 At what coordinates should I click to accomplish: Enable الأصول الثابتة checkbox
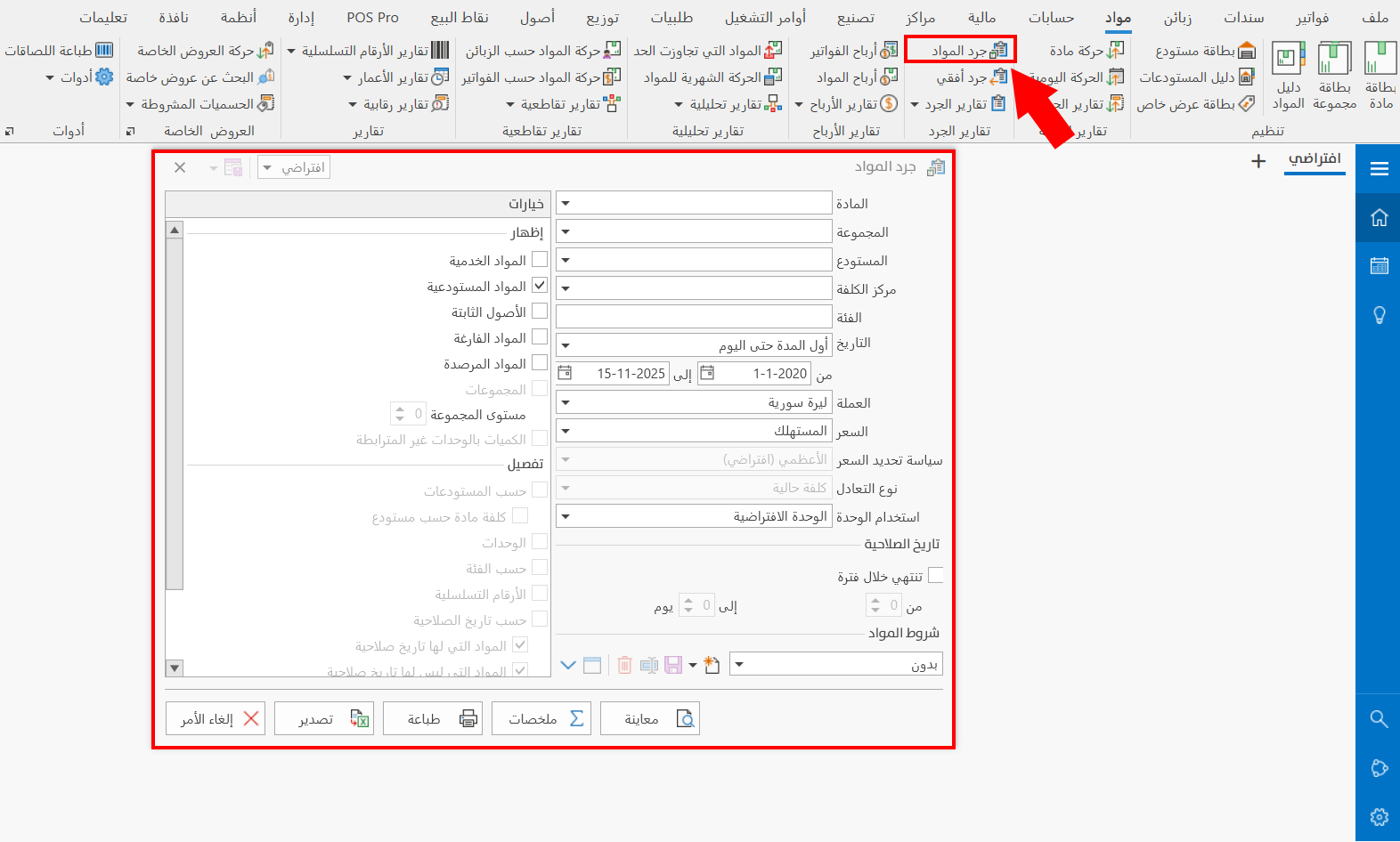(x=540, y=312)
